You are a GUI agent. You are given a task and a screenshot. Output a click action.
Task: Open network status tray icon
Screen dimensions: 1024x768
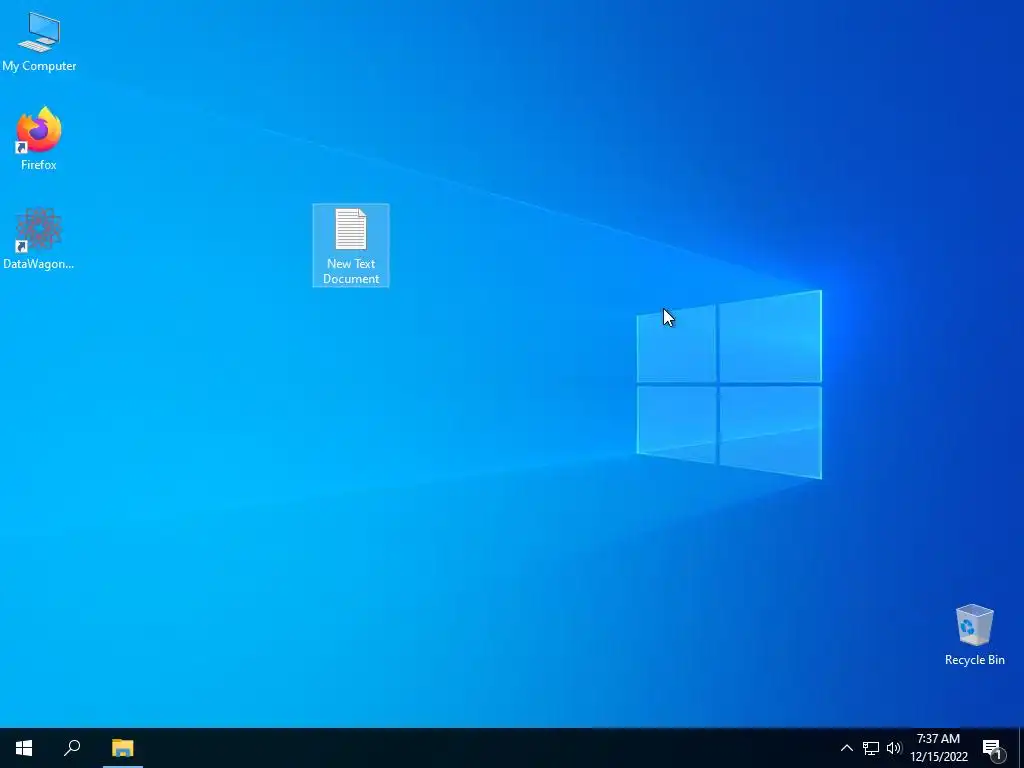871,748
